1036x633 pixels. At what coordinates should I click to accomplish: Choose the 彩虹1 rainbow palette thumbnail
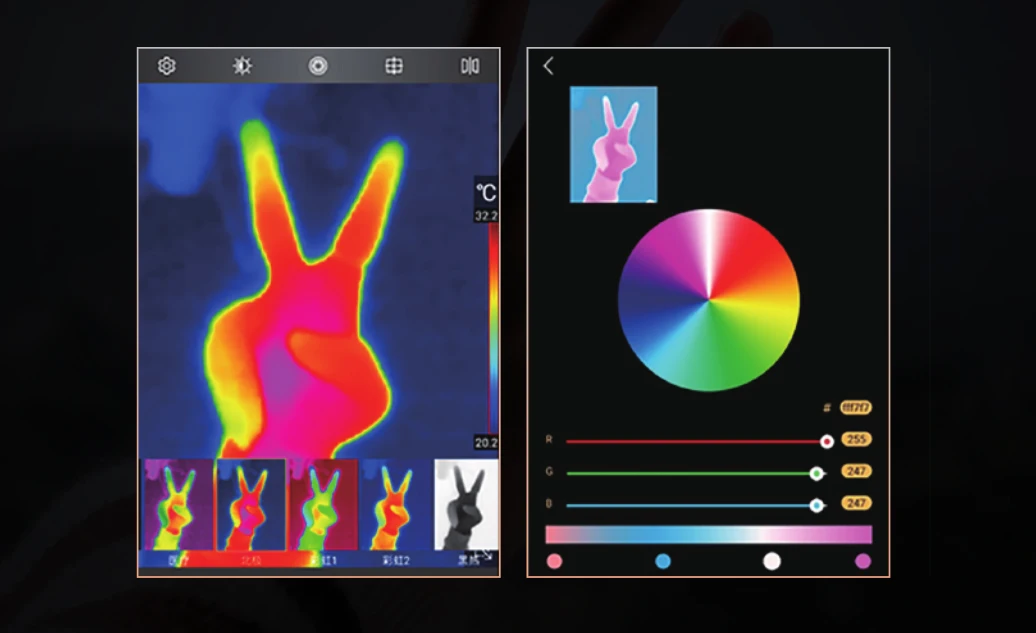(x=323, y=504)
